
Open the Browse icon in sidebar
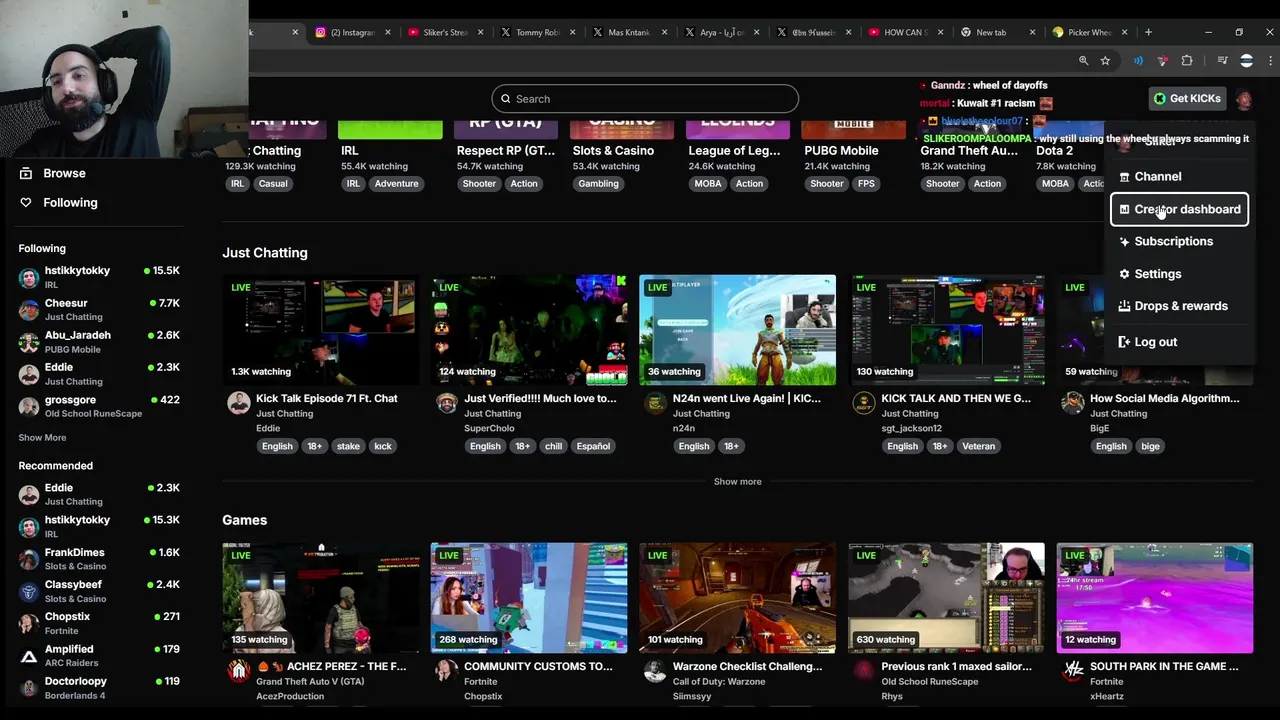click(x=26, y=173)
